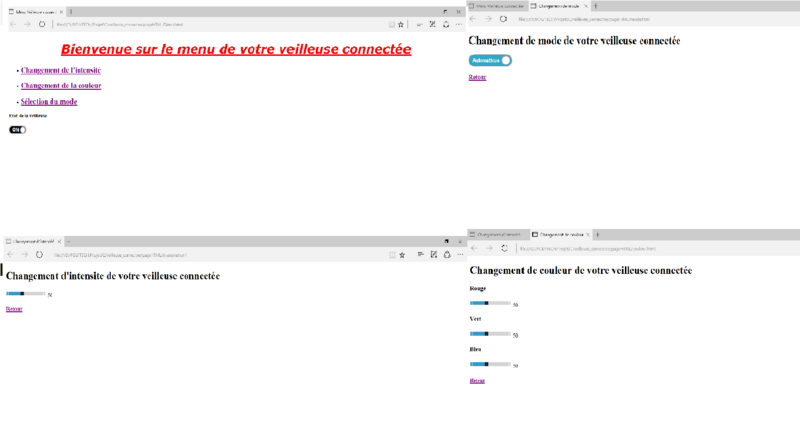
Task: Refresh the mode change page
Action: coord(503,18)
